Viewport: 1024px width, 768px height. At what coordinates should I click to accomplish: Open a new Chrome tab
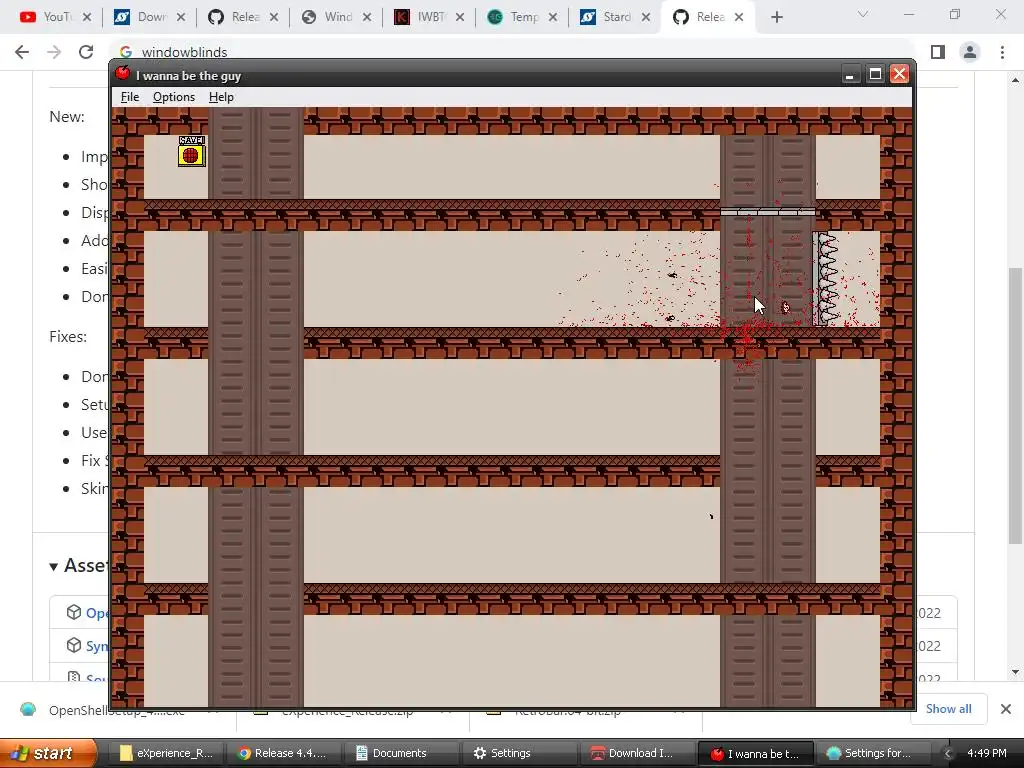click(776, 17)
